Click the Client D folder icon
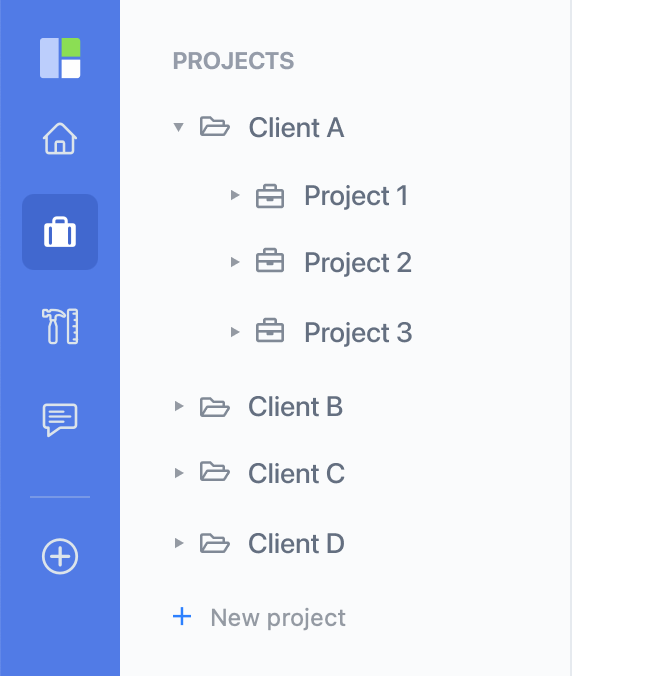 pyautogui.click(x=214, y=543)
